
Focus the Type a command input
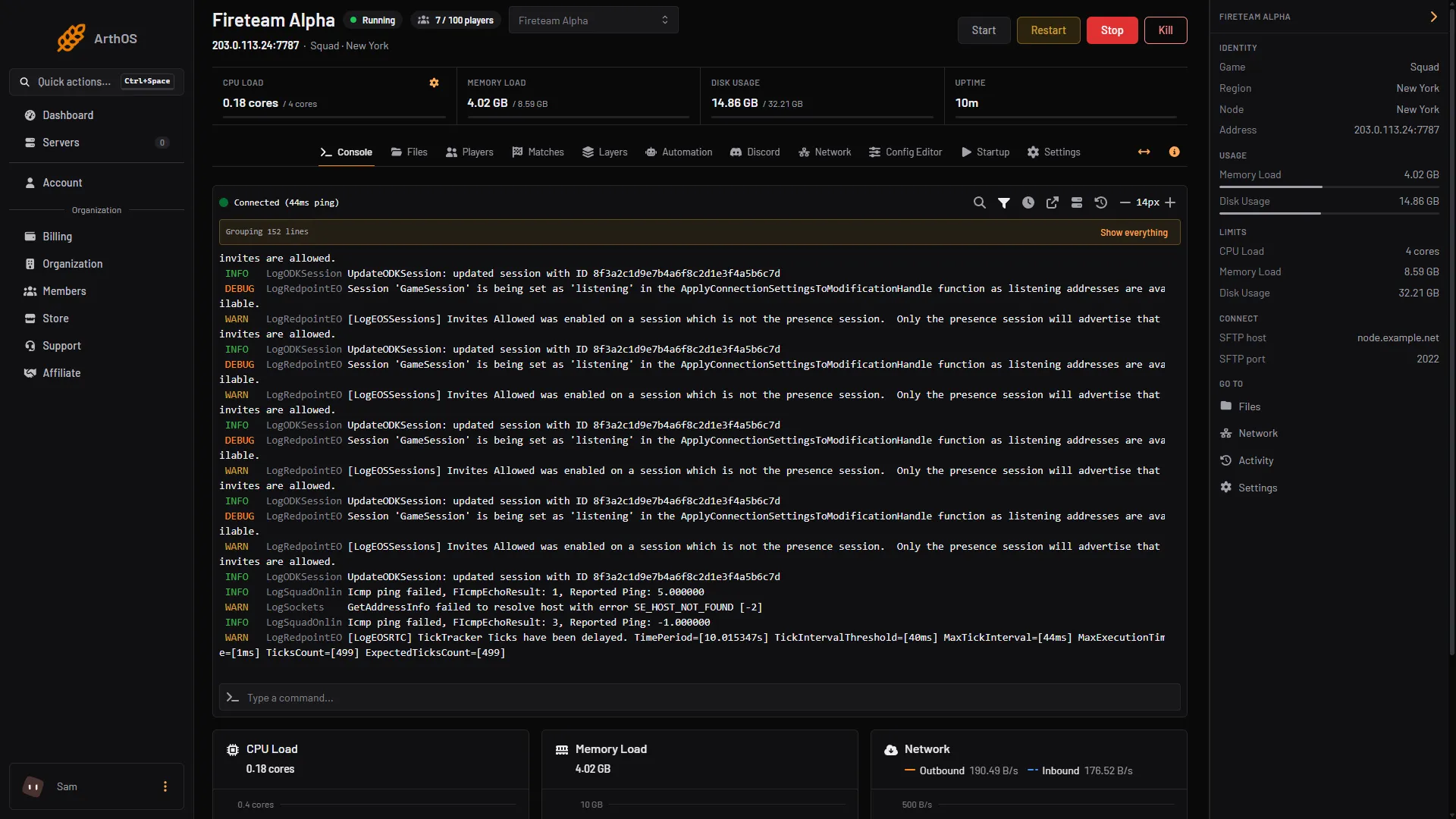point(699,698)
